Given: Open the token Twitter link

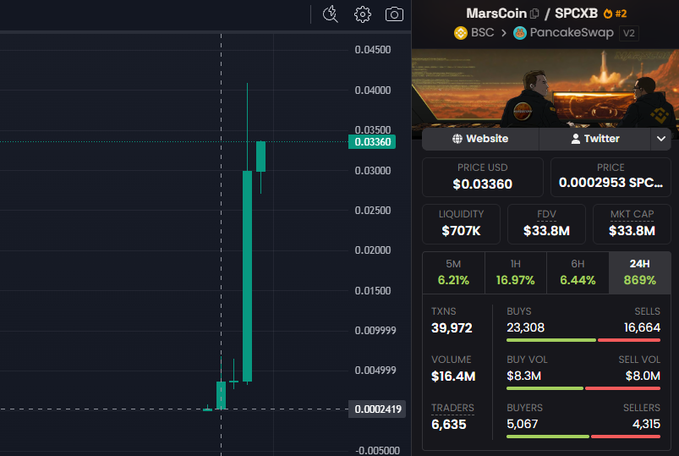Looking at the screenshot, I should [x=595, y=139].
